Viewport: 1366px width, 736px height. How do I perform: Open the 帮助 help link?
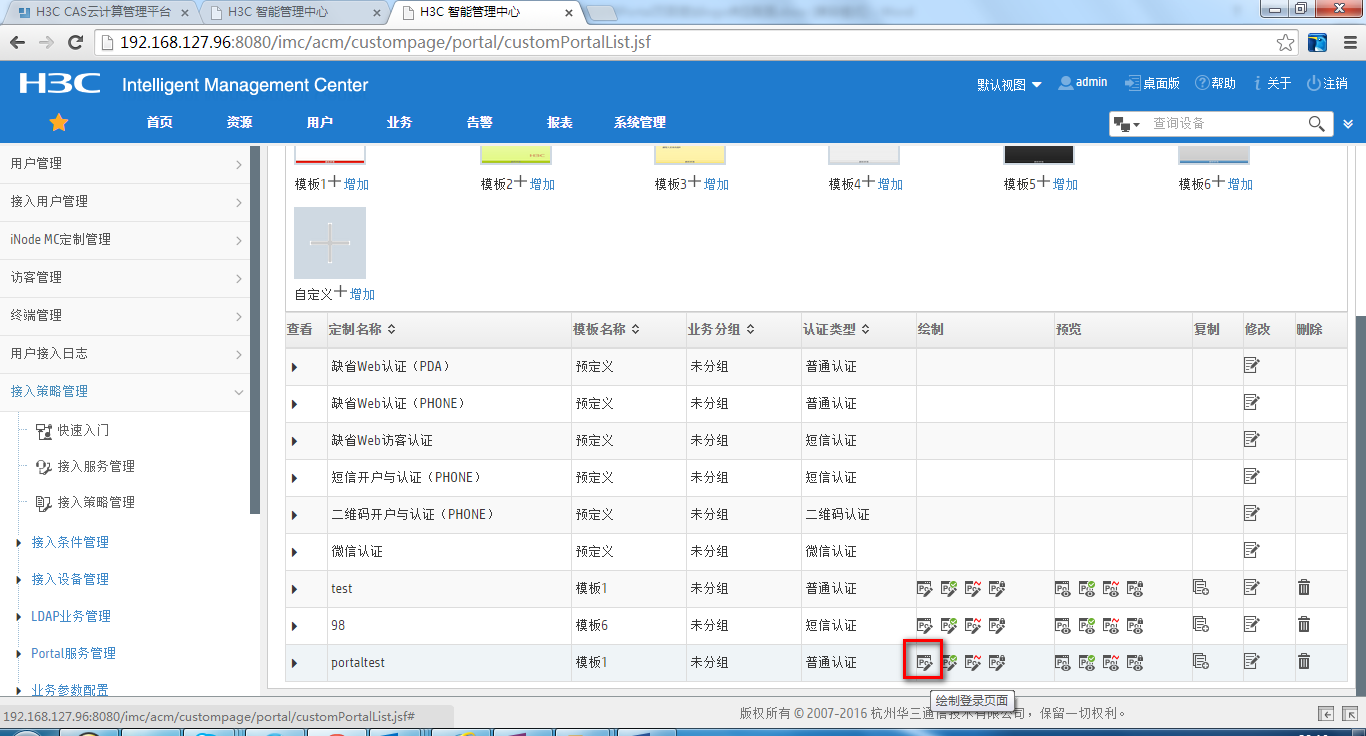(x=1216, y=84)
